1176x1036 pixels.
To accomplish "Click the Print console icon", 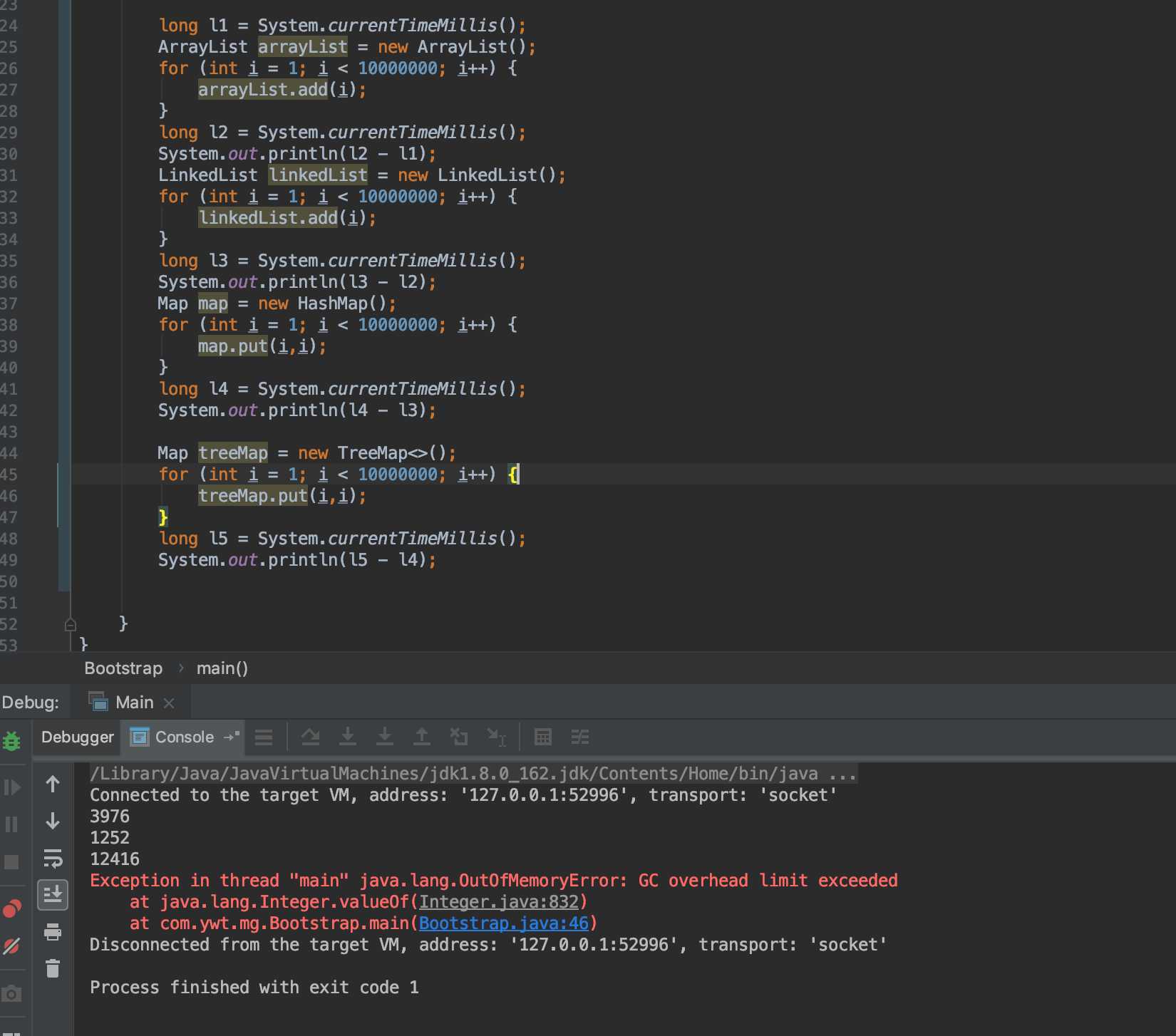I will pyautogui.click(x=53, y=932).
